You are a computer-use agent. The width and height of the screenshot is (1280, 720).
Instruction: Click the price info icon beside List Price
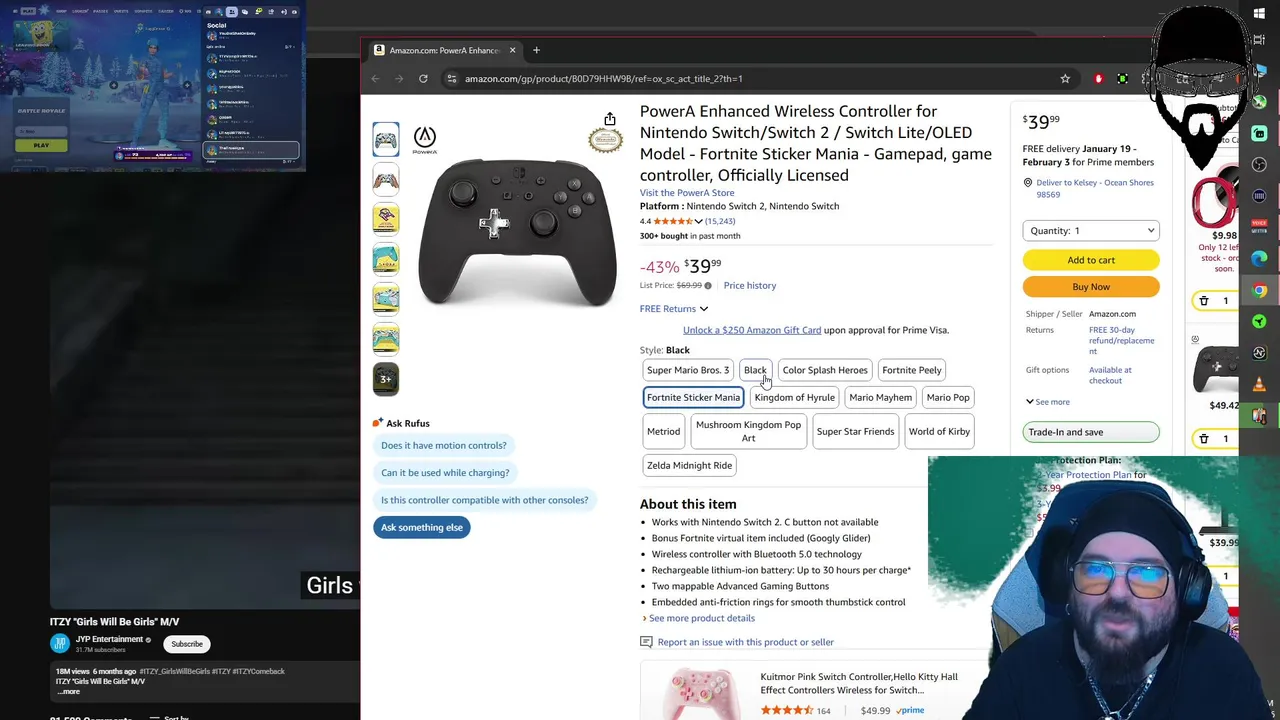tap(708, 286)
